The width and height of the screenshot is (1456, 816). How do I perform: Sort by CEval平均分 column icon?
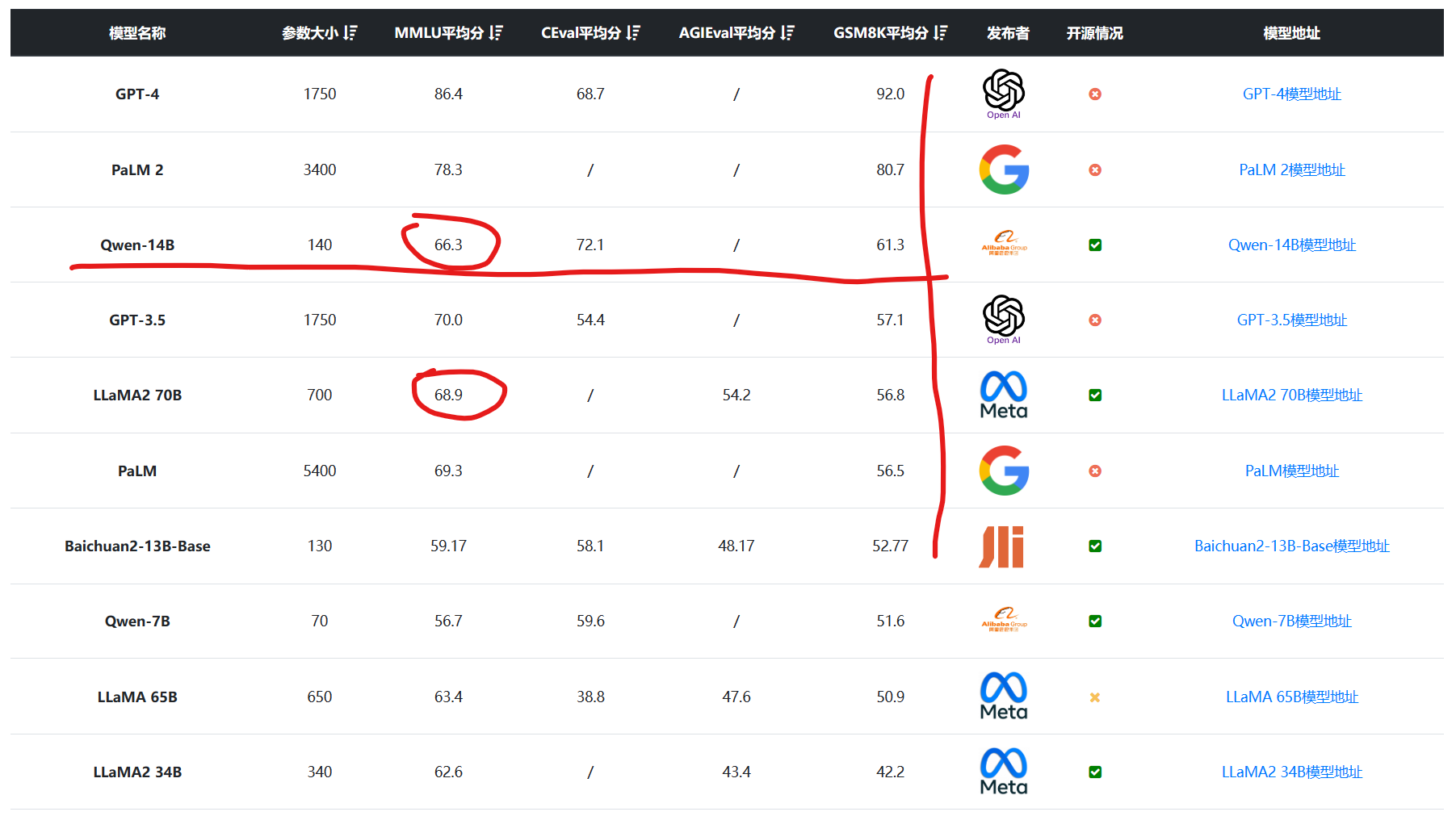coord(633,33)
